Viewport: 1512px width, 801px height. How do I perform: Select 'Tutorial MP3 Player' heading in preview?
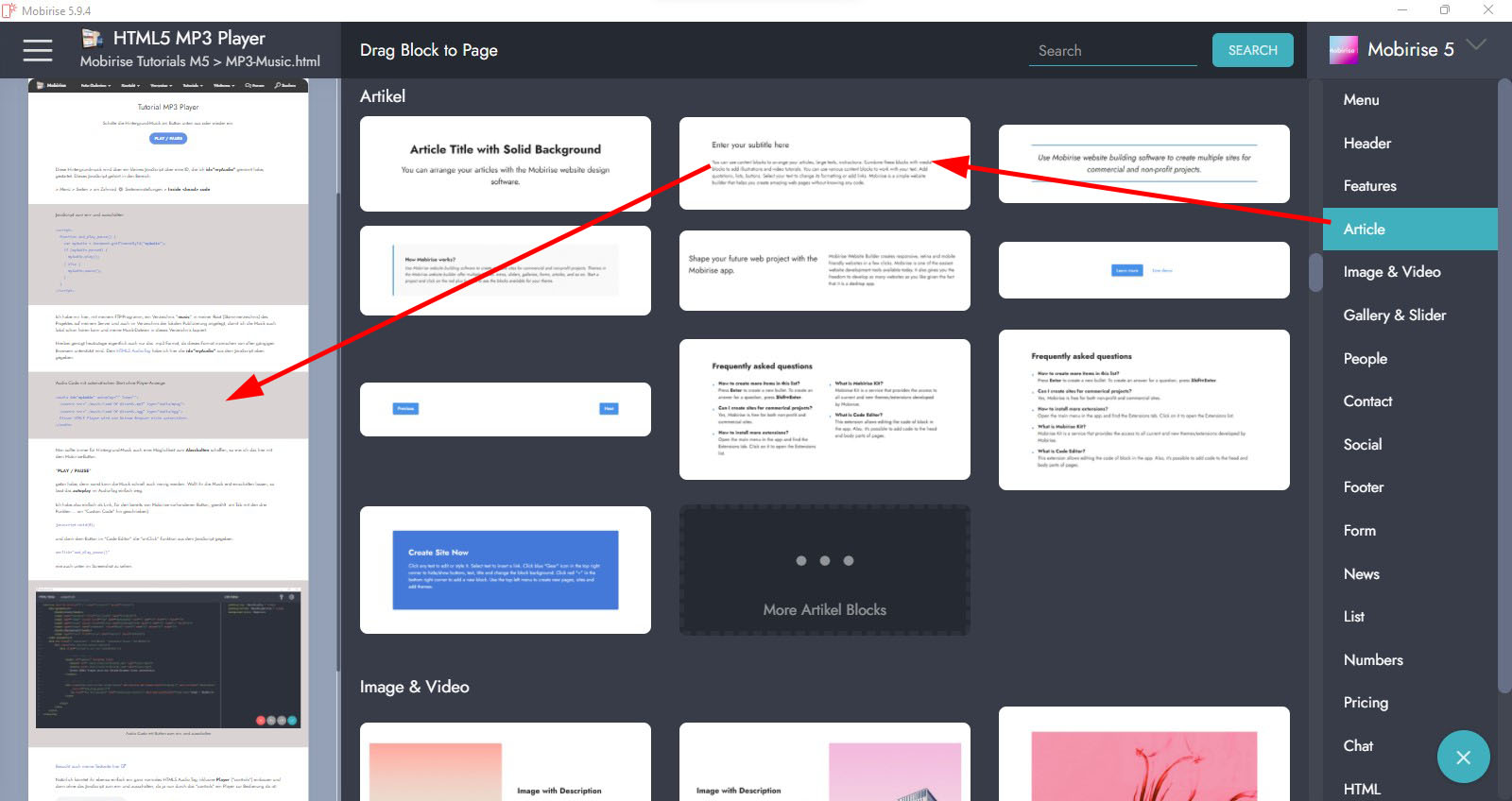click(168, 107)
